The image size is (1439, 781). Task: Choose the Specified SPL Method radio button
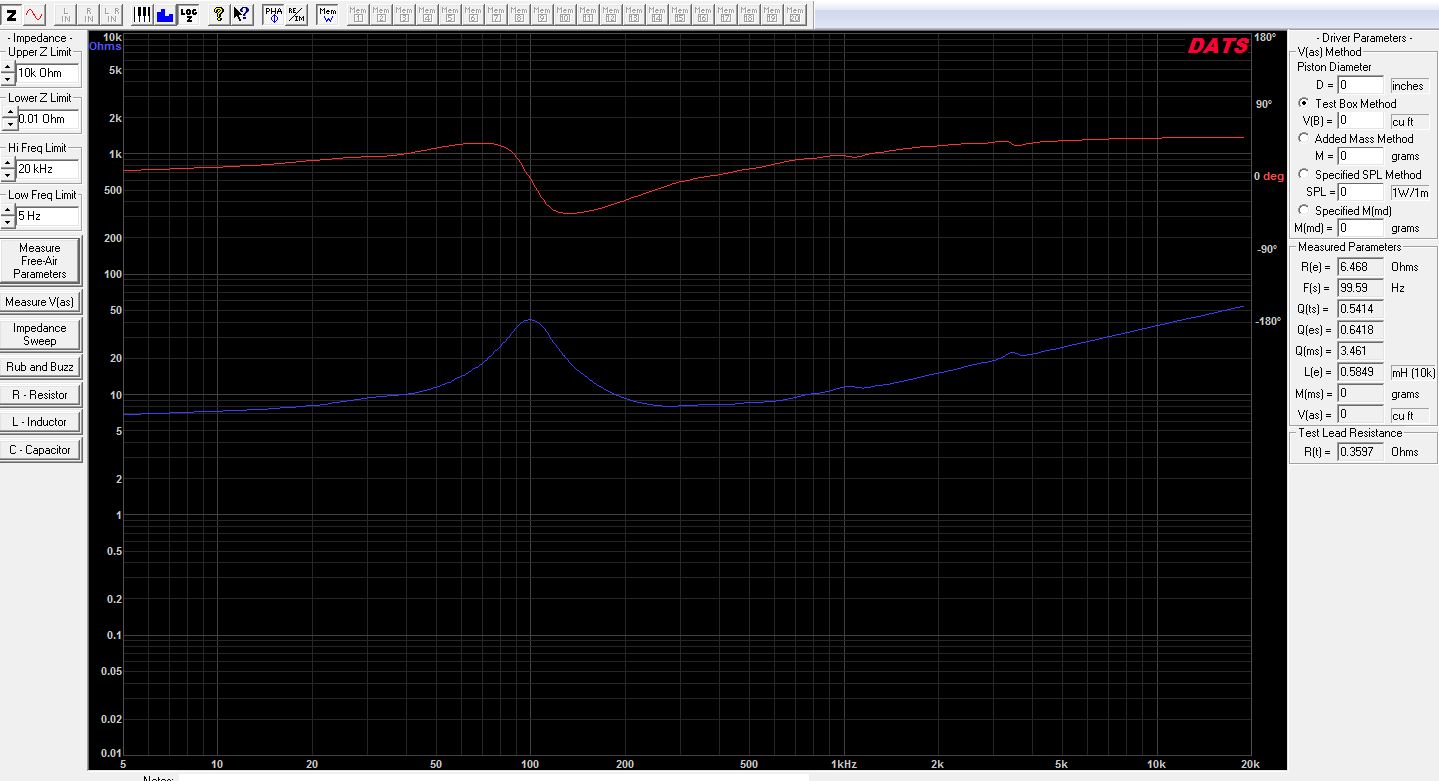pos(1304,175)
